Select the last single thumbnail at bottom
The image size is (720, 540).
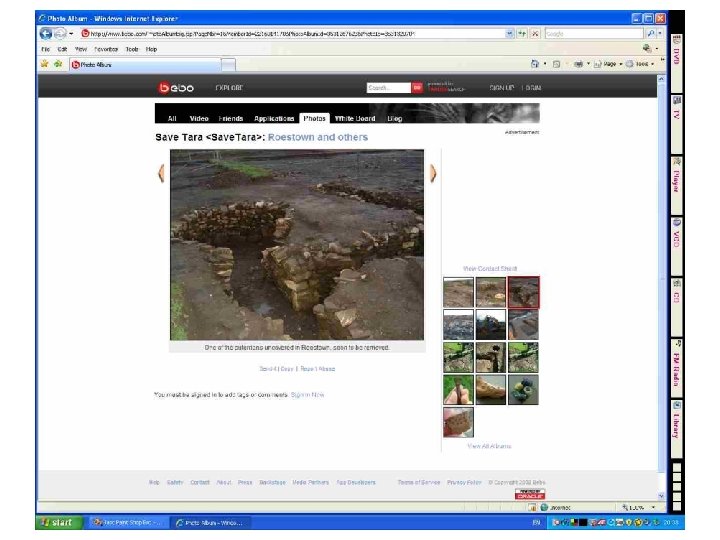pos(458,422)
